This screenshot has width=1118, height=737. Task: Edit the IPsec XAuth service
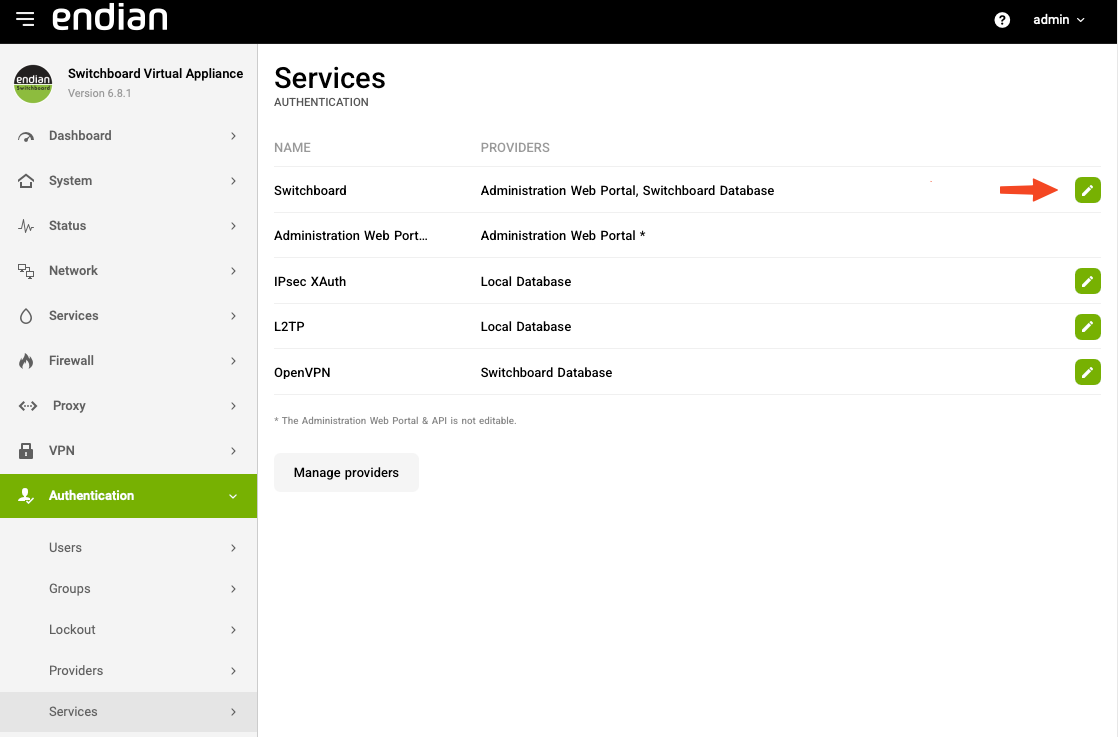(x=1087, y=282)
